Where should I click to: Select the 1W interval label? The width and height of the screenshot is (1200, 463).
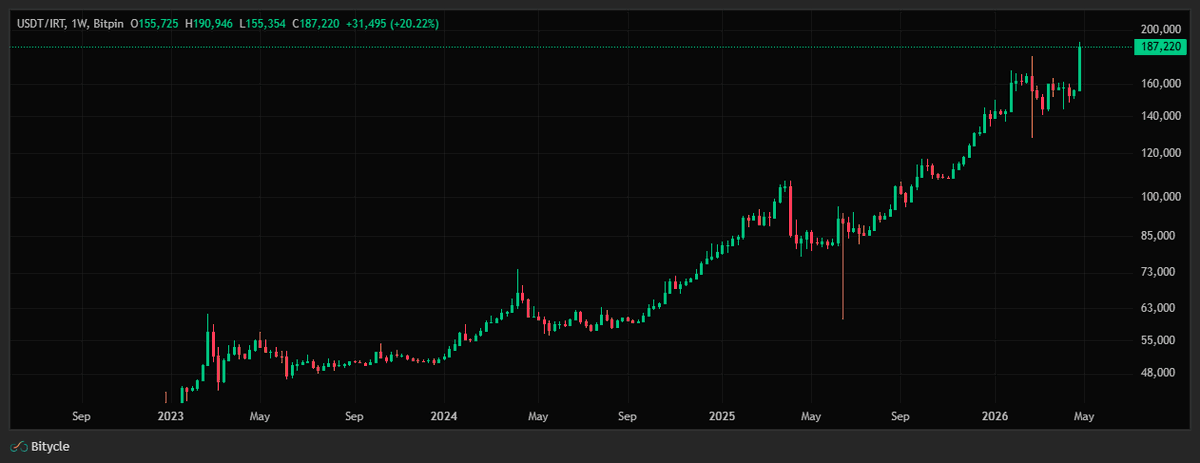tap(78, 22)
